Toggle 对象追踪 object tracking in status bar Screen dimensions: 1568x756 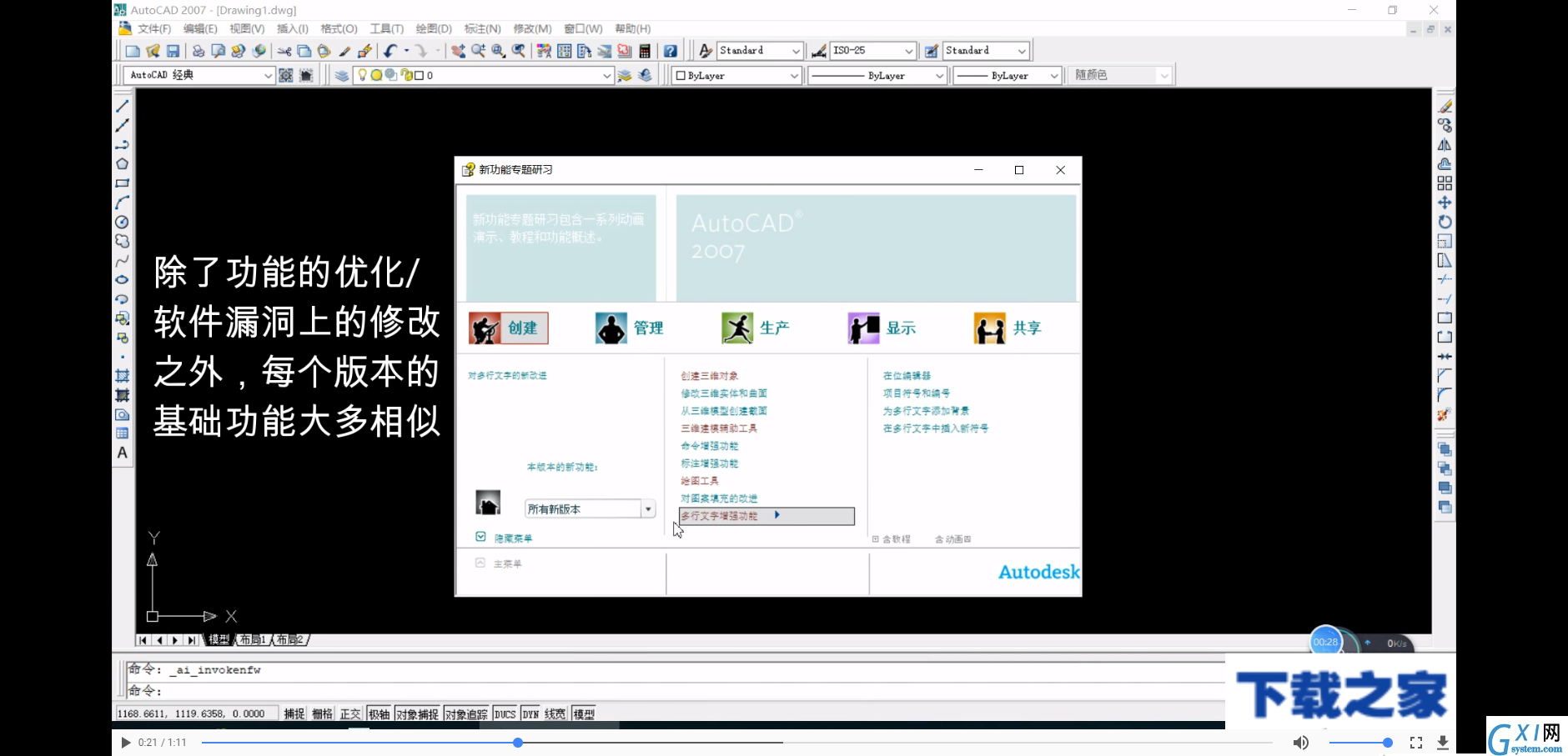tap(466, 713)
